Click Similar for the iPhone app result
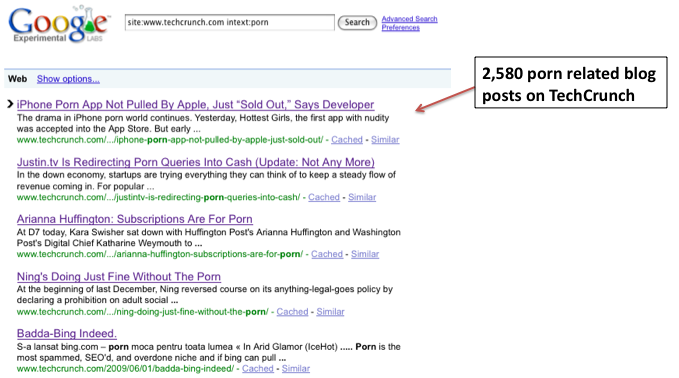The height and width of the screenshot is (378, 679). [x=385, y=139]
